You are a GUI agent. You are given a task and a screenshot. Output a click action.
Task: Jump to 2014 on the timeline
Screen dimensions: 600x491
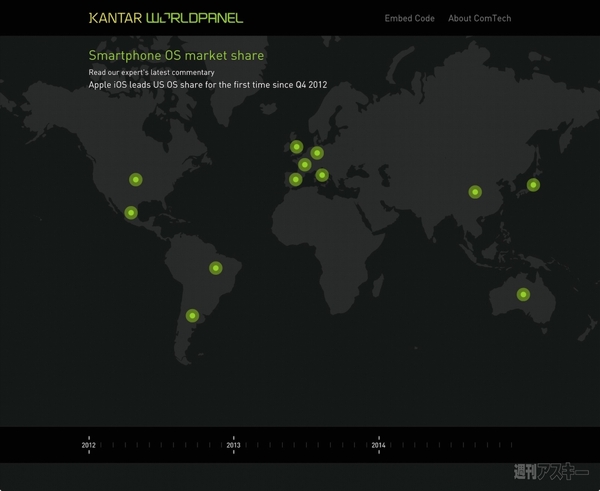(x=378, y=445)
